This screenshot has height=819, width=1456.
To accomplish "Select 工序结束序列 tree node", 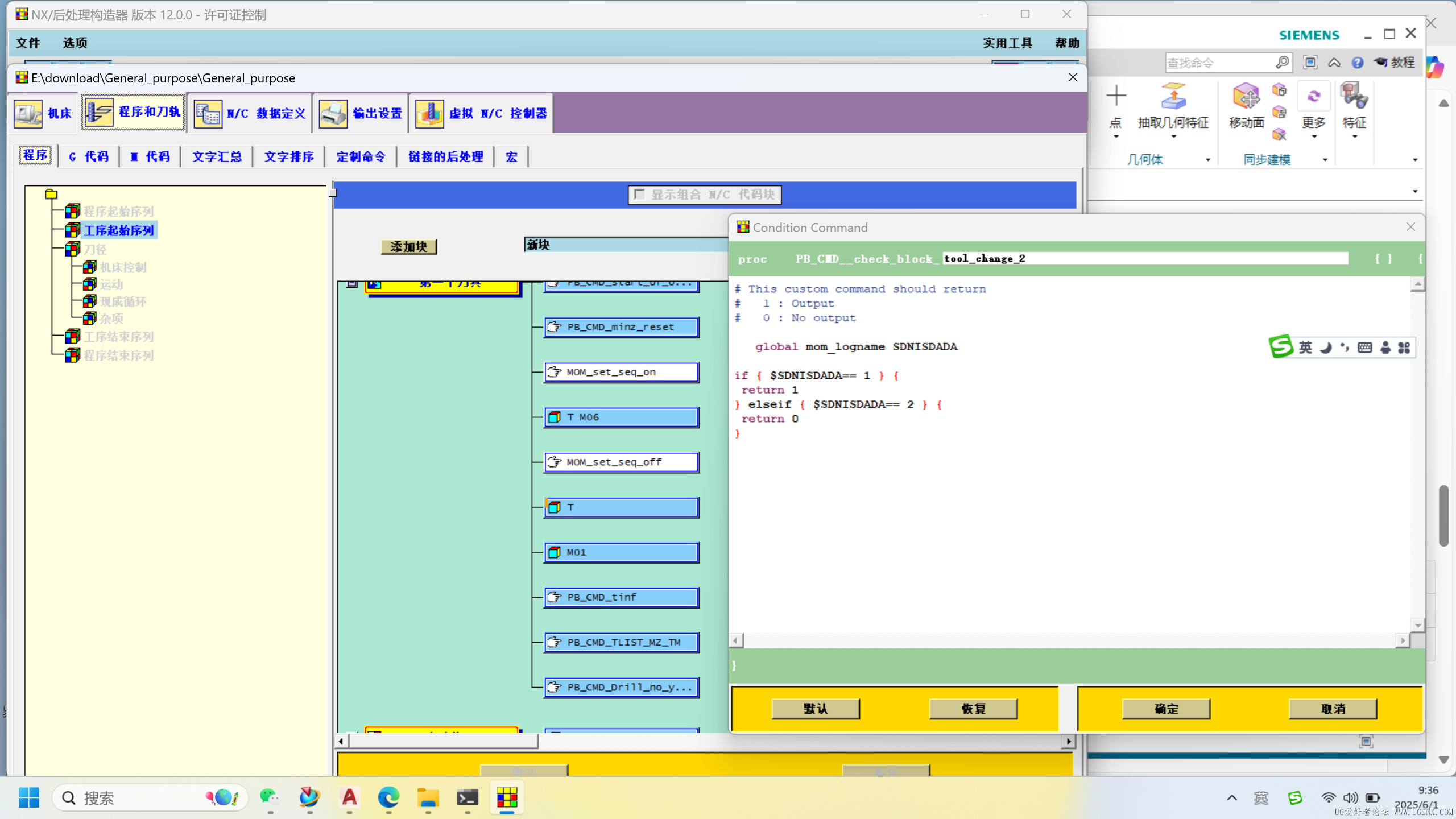I will coord(118,337).
